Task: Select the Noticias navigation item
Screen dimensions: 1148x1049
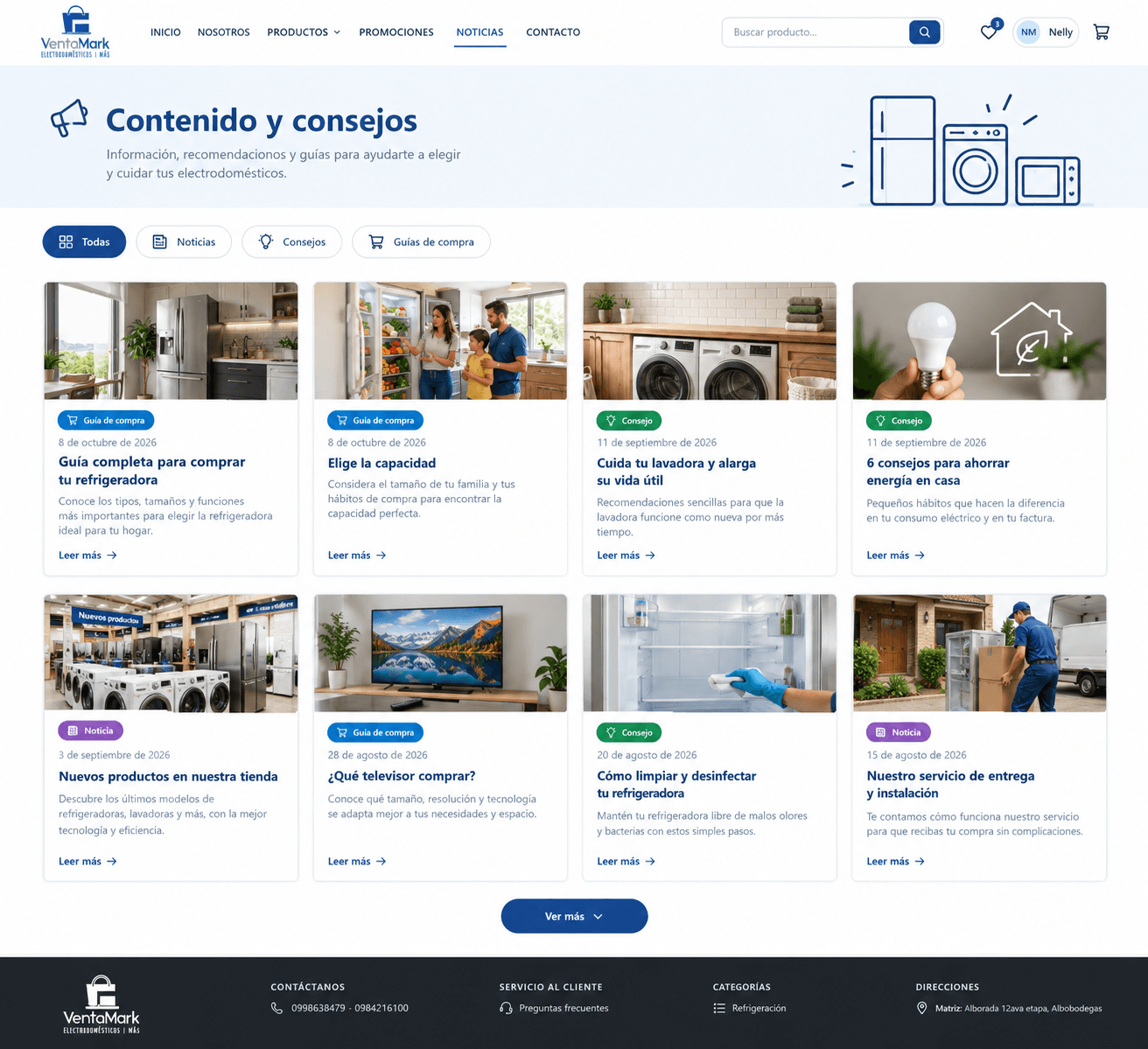Action: [x=479, y=32]
